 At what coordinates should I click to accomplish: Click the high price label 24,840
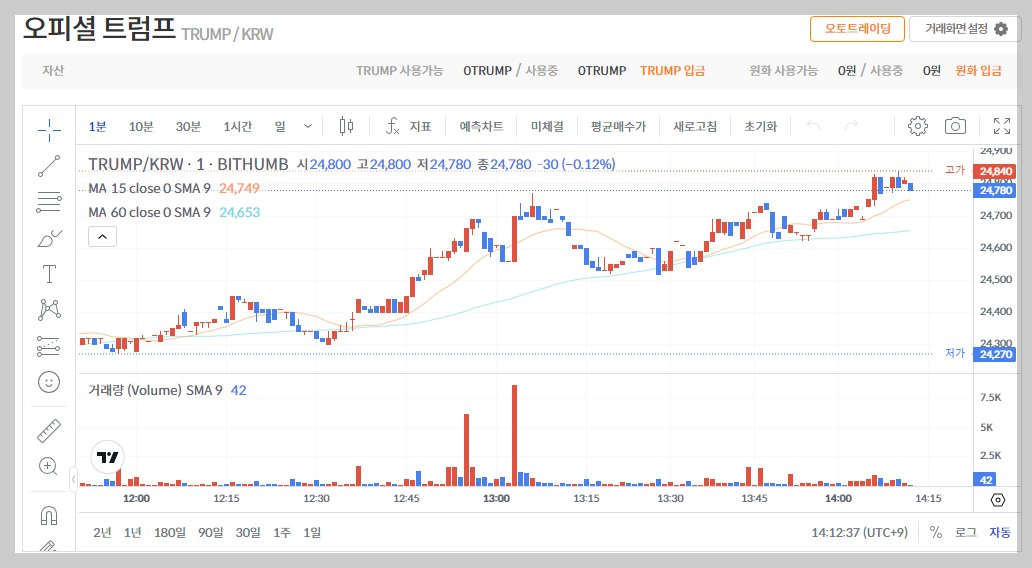pos(996,171)
